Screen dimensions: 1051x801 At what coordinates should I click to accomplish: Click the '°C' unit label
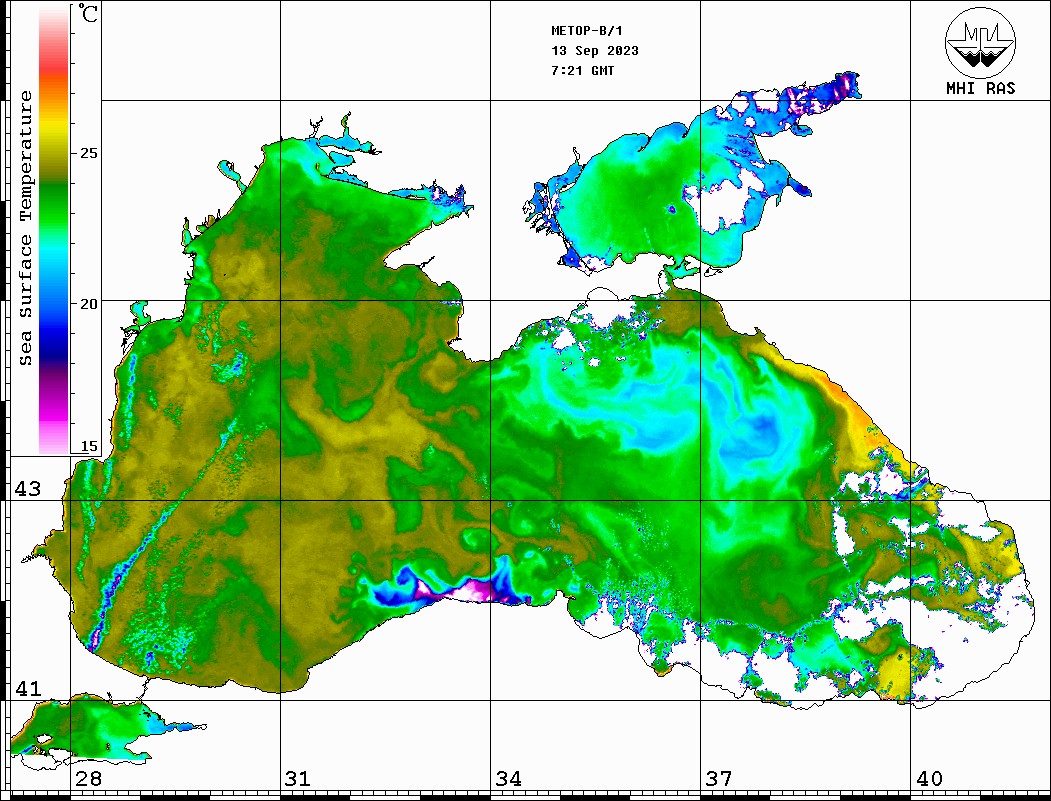tap(87, 13)
